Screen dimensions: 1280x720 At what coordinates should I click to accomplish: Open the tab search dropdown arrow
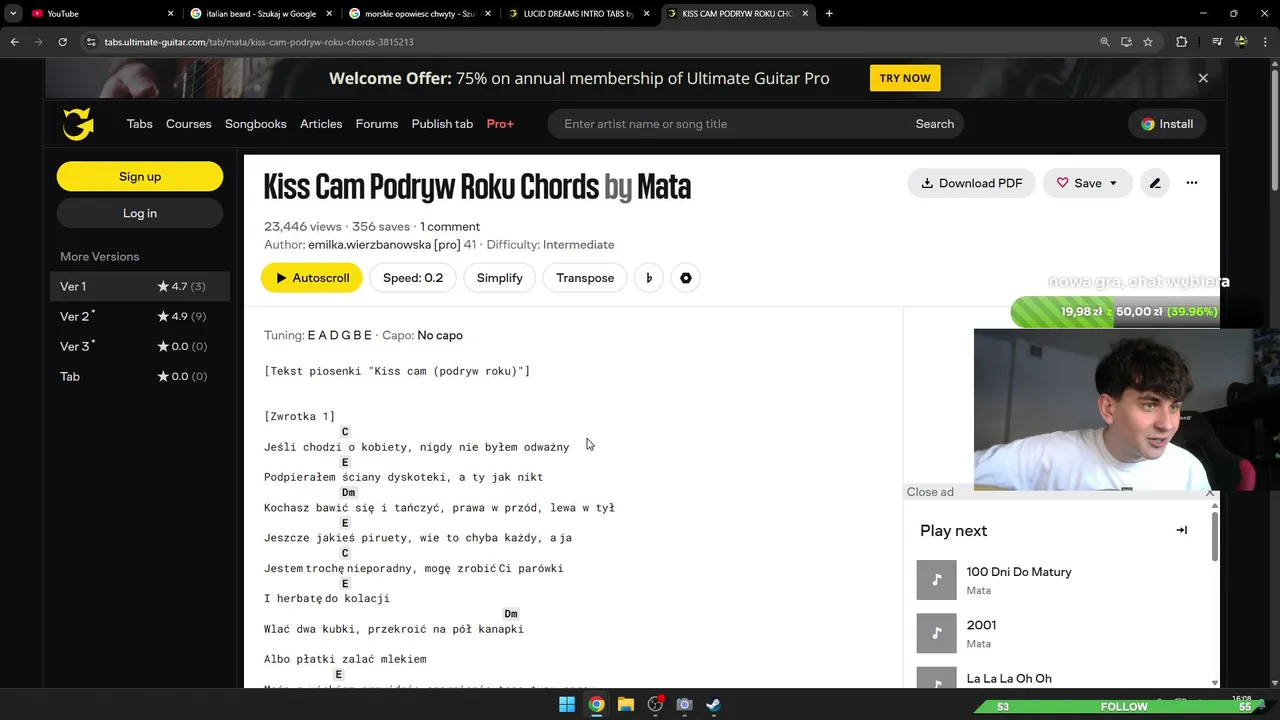[x=13, y=13]
